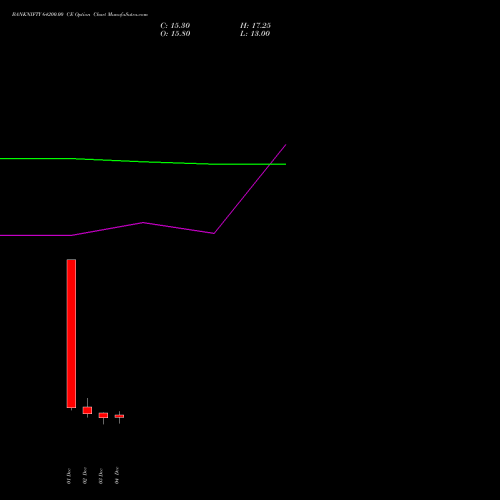The height and width of the screenshot is (500, 500).
Task: Click the '04 Dec' date label
Action: [117, 476]
